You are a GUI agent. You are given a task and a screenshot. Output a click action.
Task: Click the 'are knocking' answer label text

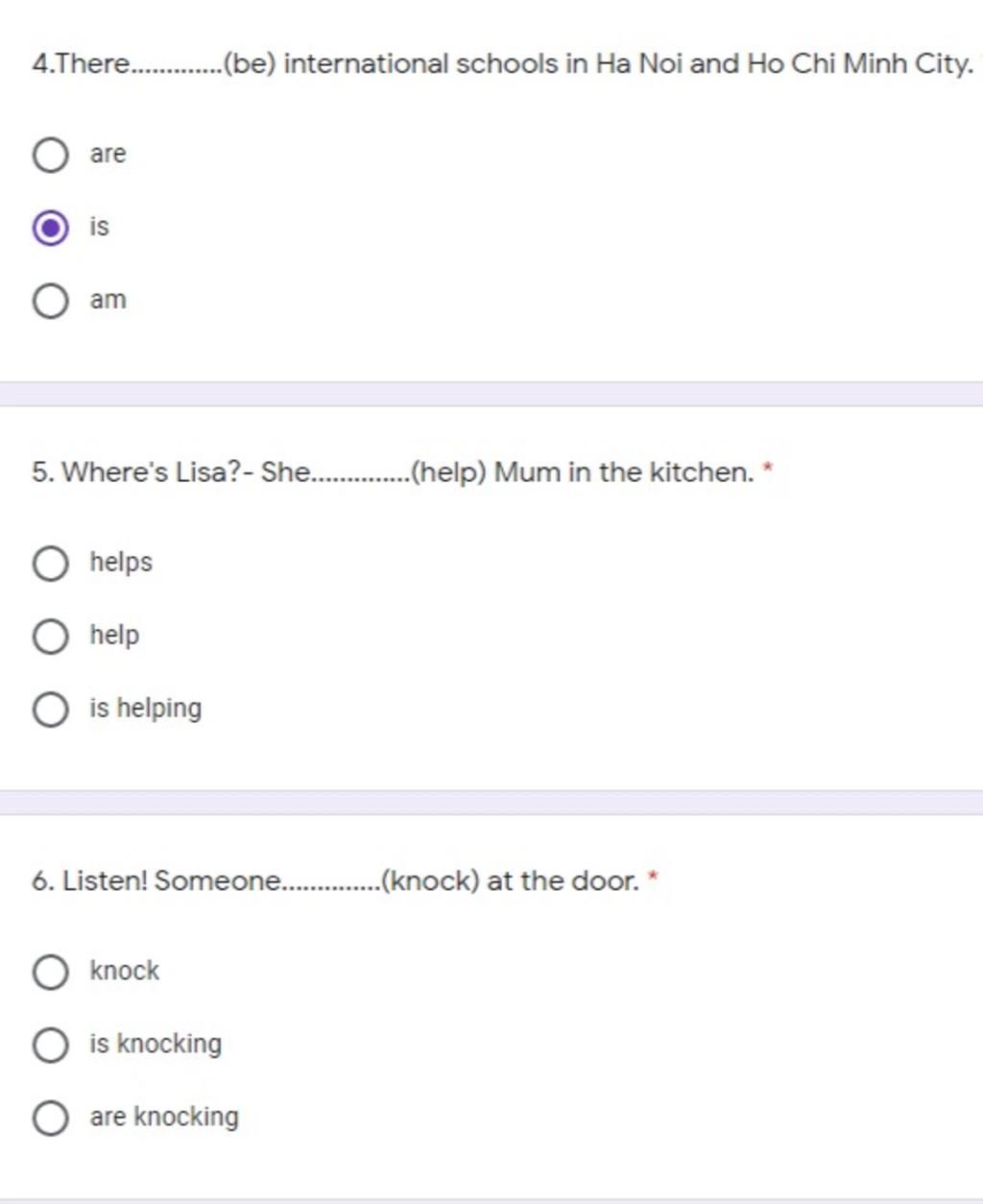coord(164,1117)
